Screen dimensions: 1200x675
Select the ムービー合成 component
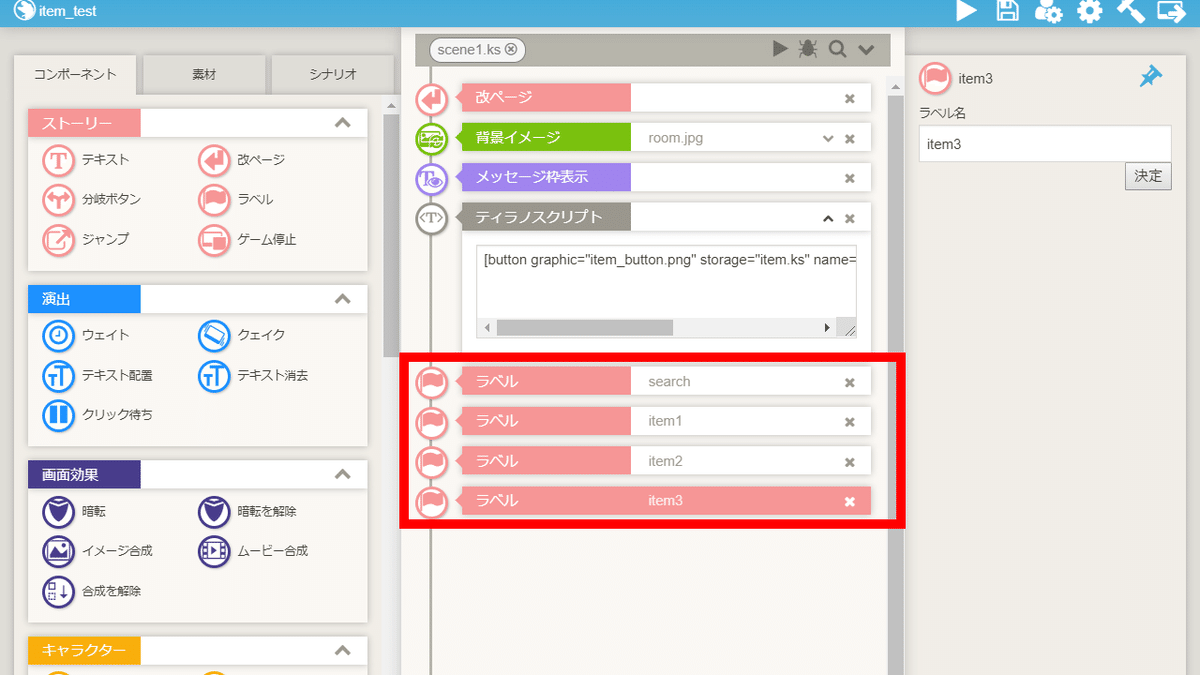254,551
